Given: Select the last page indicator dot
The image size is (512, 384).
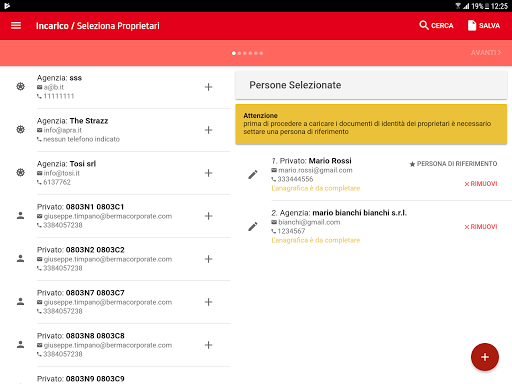Looking at the screenshot, I should 261,53.
